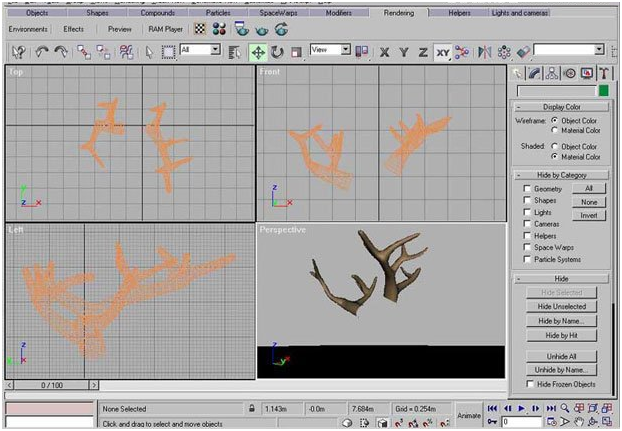This screenshot has height=431, width=622.
Task: Open the Motion panel wheel icon
Action: (570, 73)
